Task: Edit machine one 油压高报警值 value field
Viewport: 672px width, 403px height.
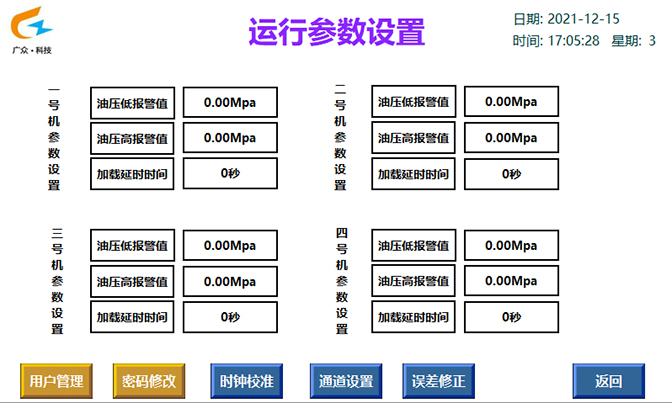Action: point(229,138)
